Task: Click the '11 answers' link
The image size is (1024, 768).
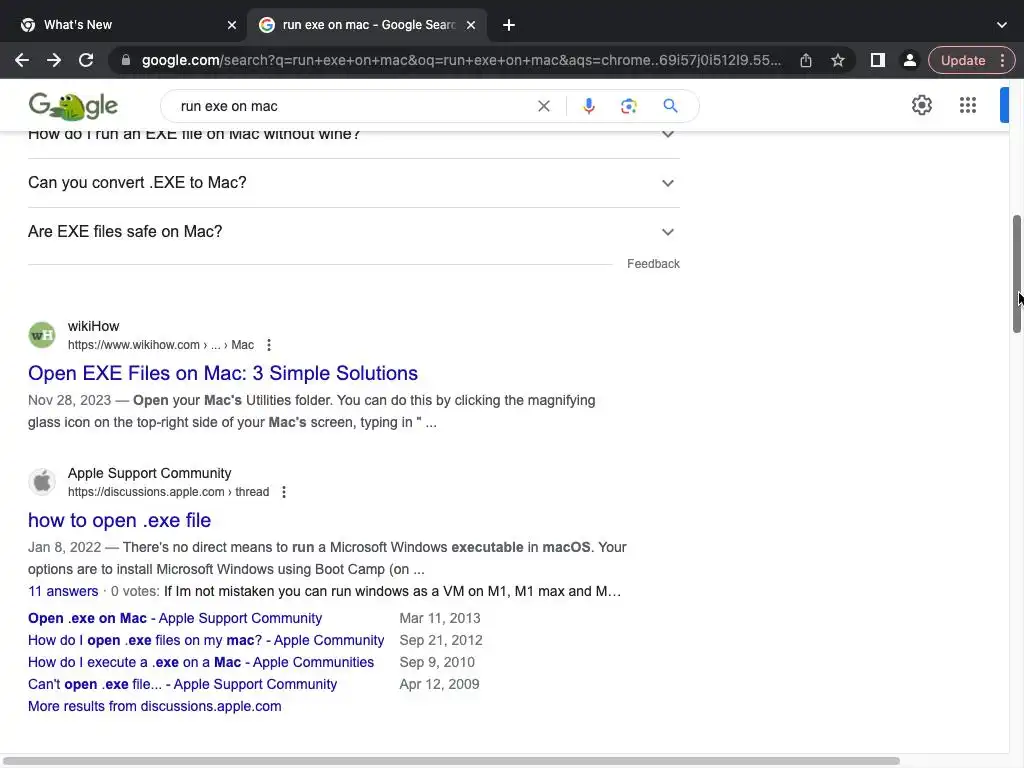Action: pyautogui.click(x=63, y=591)
